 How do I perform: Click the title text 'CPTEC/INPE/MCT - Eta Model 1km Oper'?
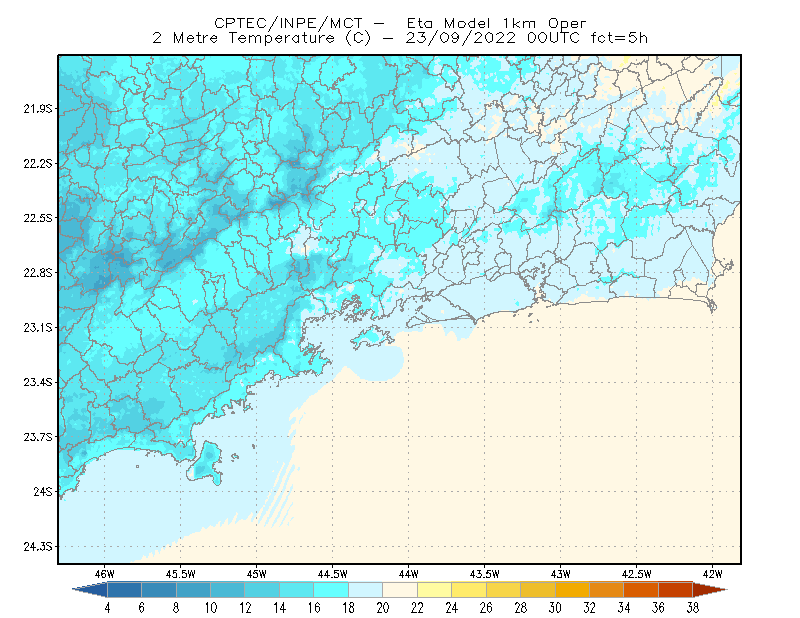pos(400,23)
